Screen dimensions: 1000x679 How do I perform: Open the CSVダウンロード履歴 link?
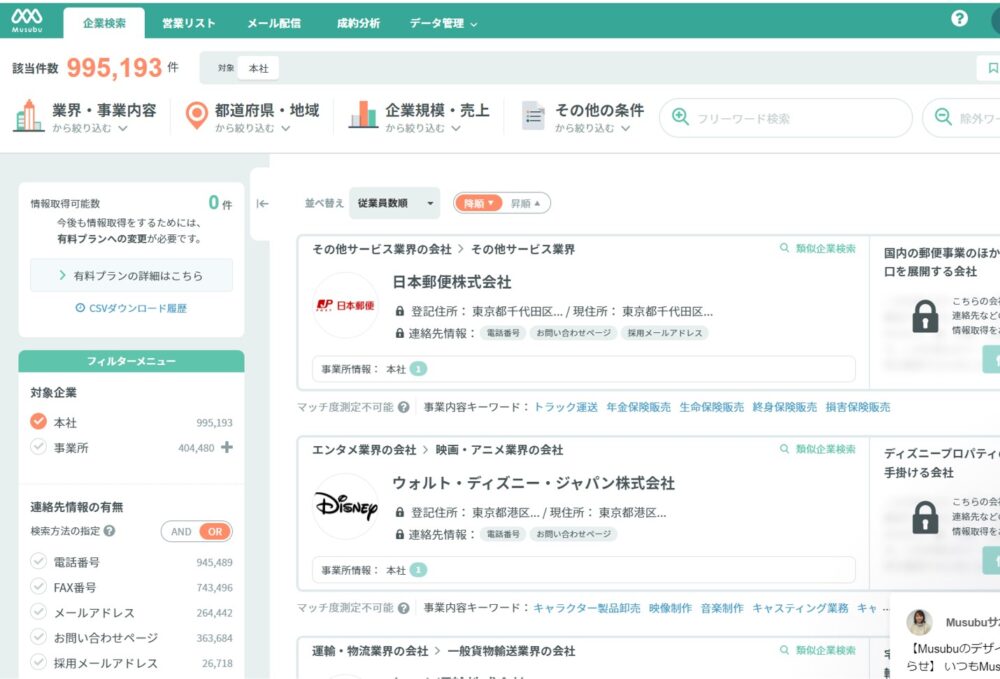click(x=131, y=308)
